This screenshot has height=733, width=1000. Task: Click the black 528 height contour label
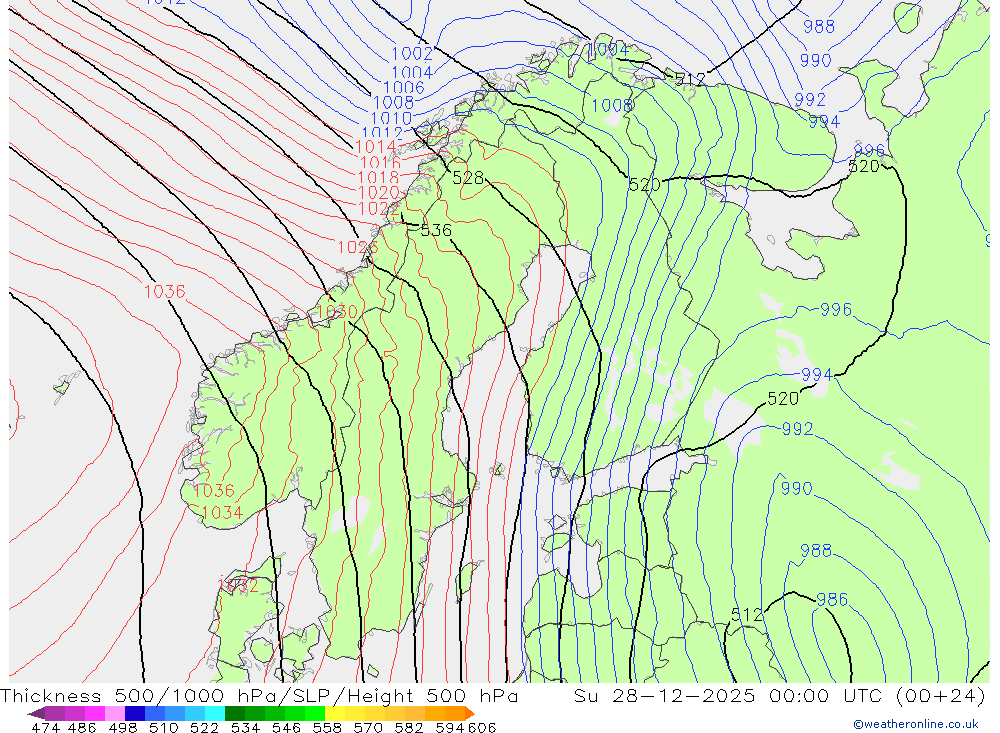pos(468,177)
